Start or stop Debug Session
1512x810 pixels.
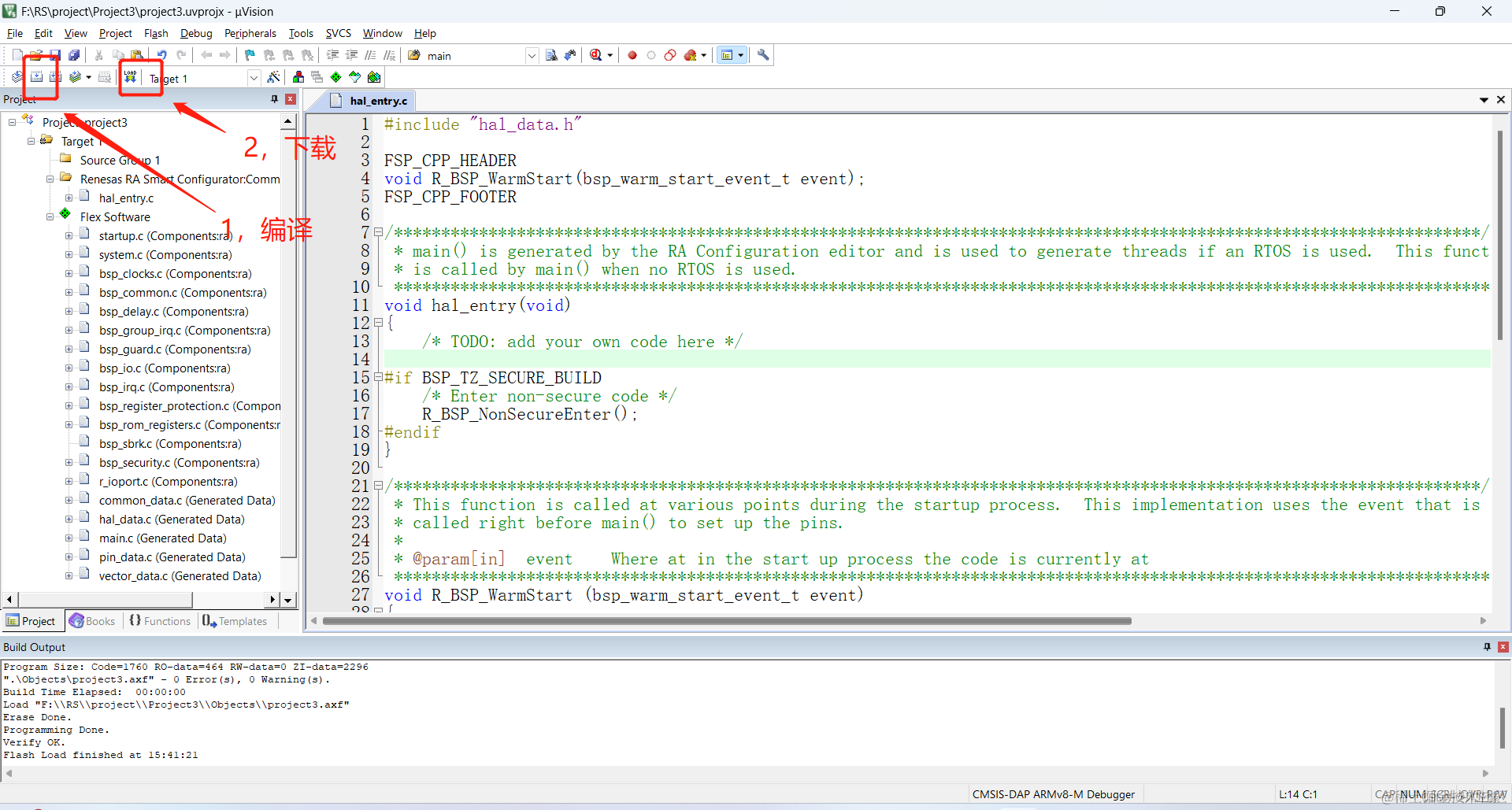(x=596, y=55)
